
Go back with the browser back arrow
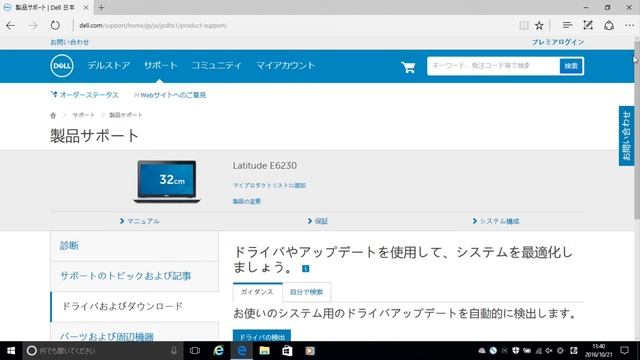click(x=11, y=25)
